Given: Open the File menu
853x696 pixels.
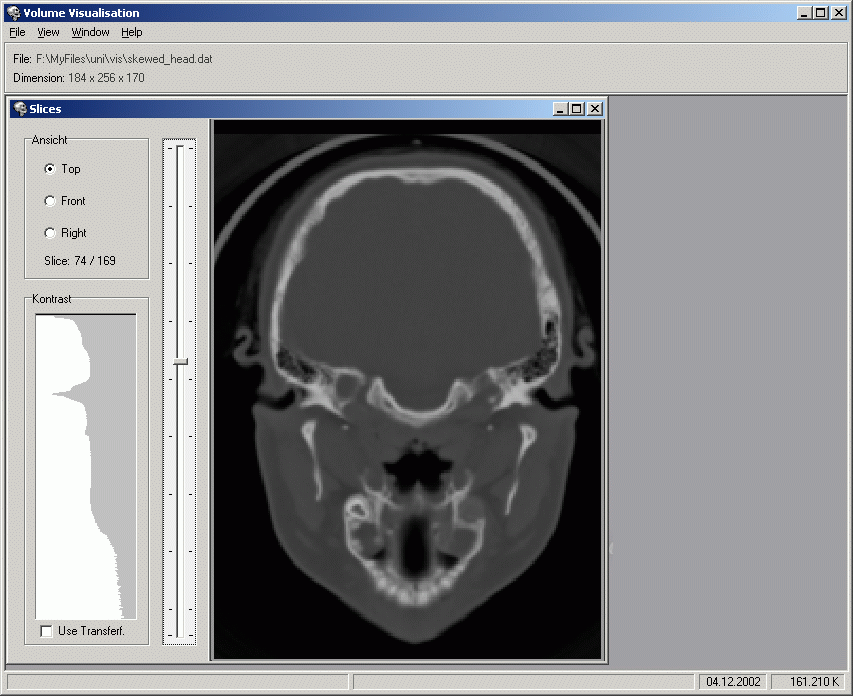Looking at the screenshot, I should [x=17, y=32].
